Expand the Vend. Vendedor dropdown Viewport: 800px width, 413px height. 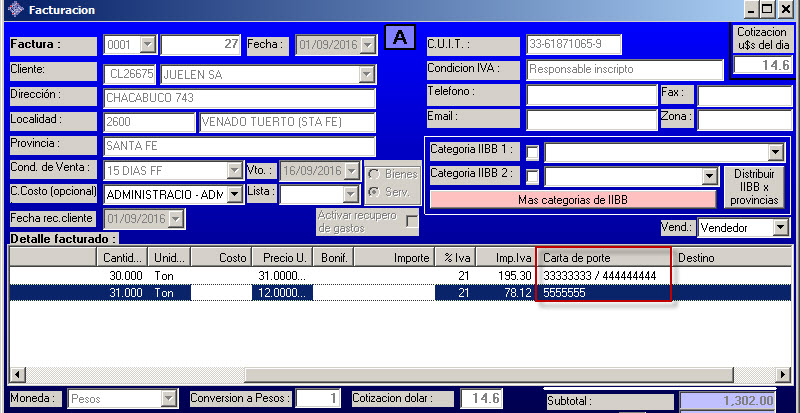[x=780, y=228]
